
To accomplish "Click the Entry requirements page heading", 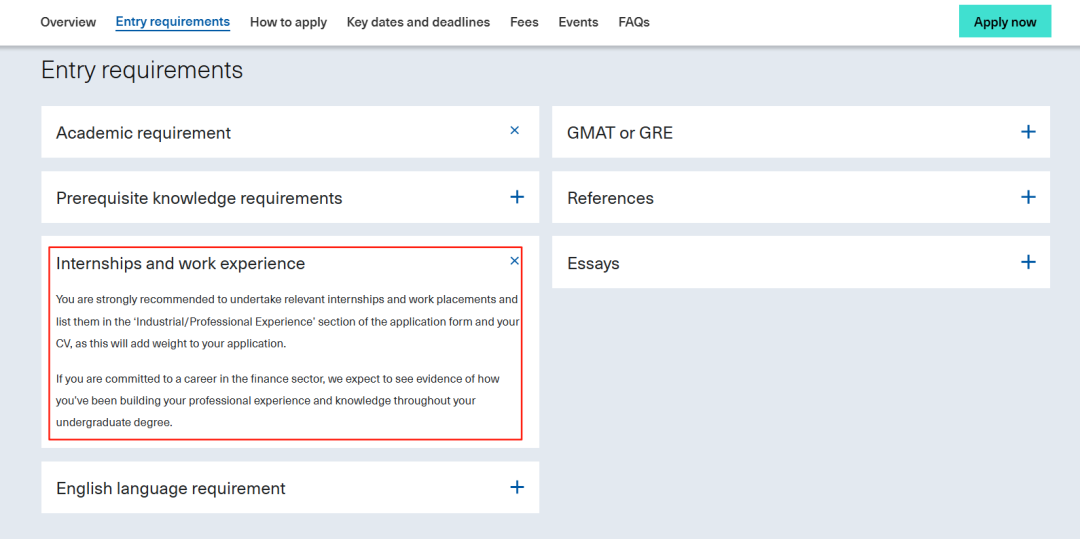I will coord(142,70).
